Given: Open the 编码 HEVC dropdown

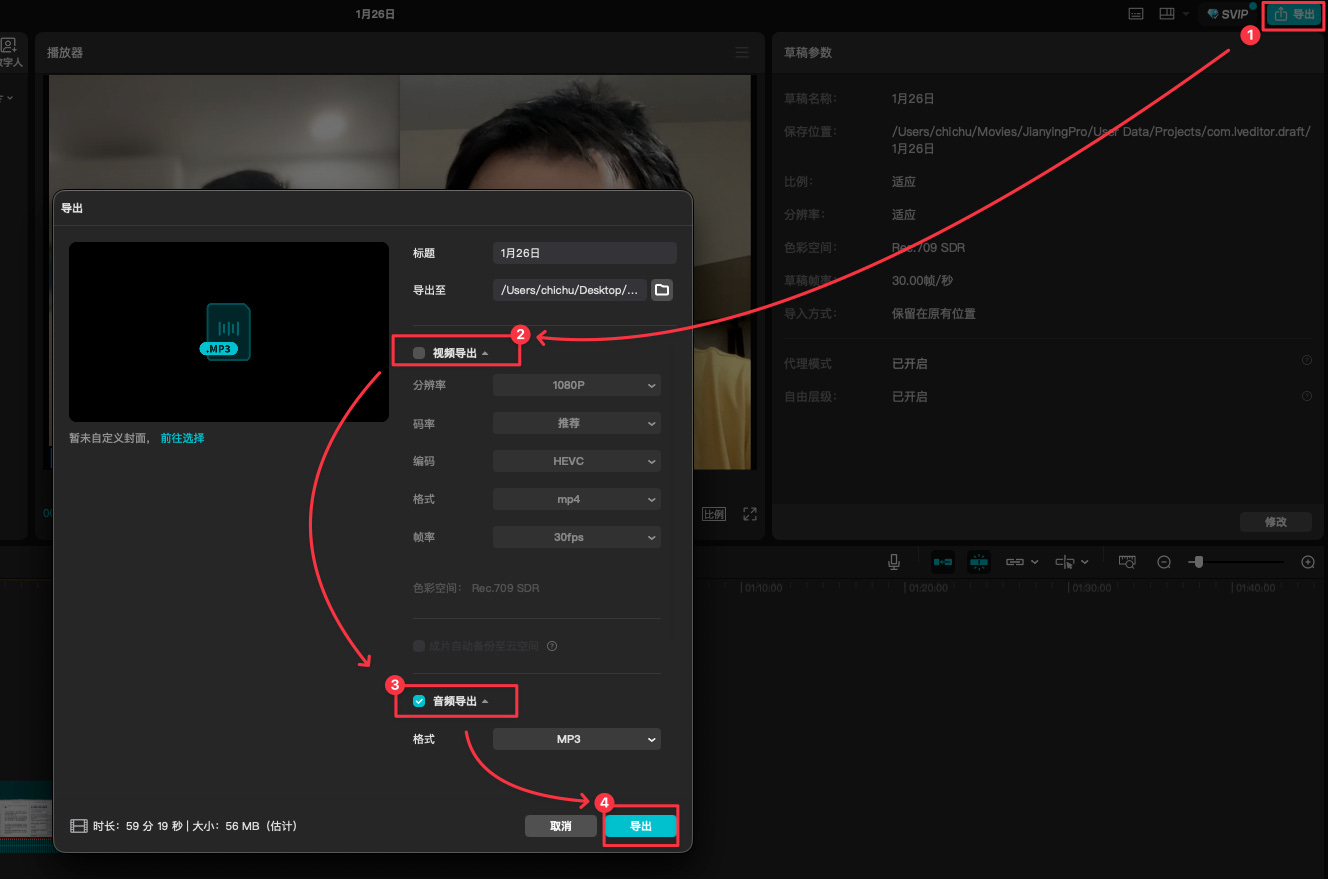Looking at the screenshot, I should click(x=577, y=461).
